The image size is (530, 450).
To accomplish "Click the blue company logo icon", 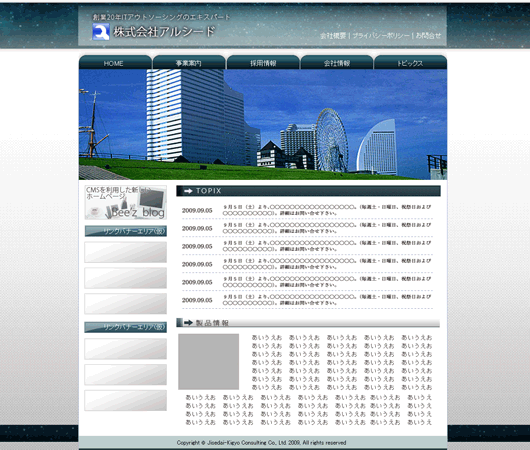I will tap(101, 32).
